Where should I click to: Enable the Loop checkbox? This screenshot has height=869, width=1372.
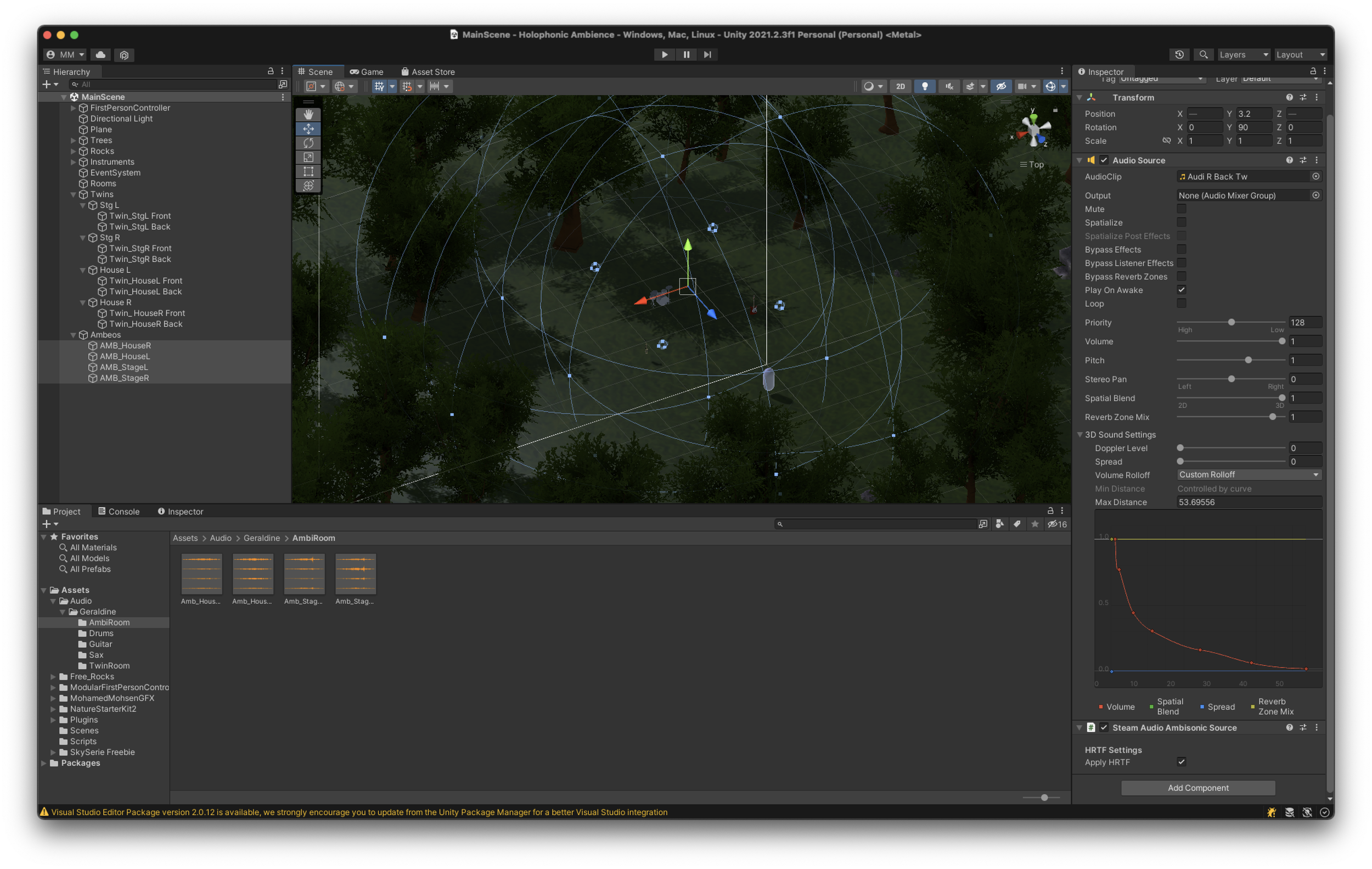pos(1181,304)
